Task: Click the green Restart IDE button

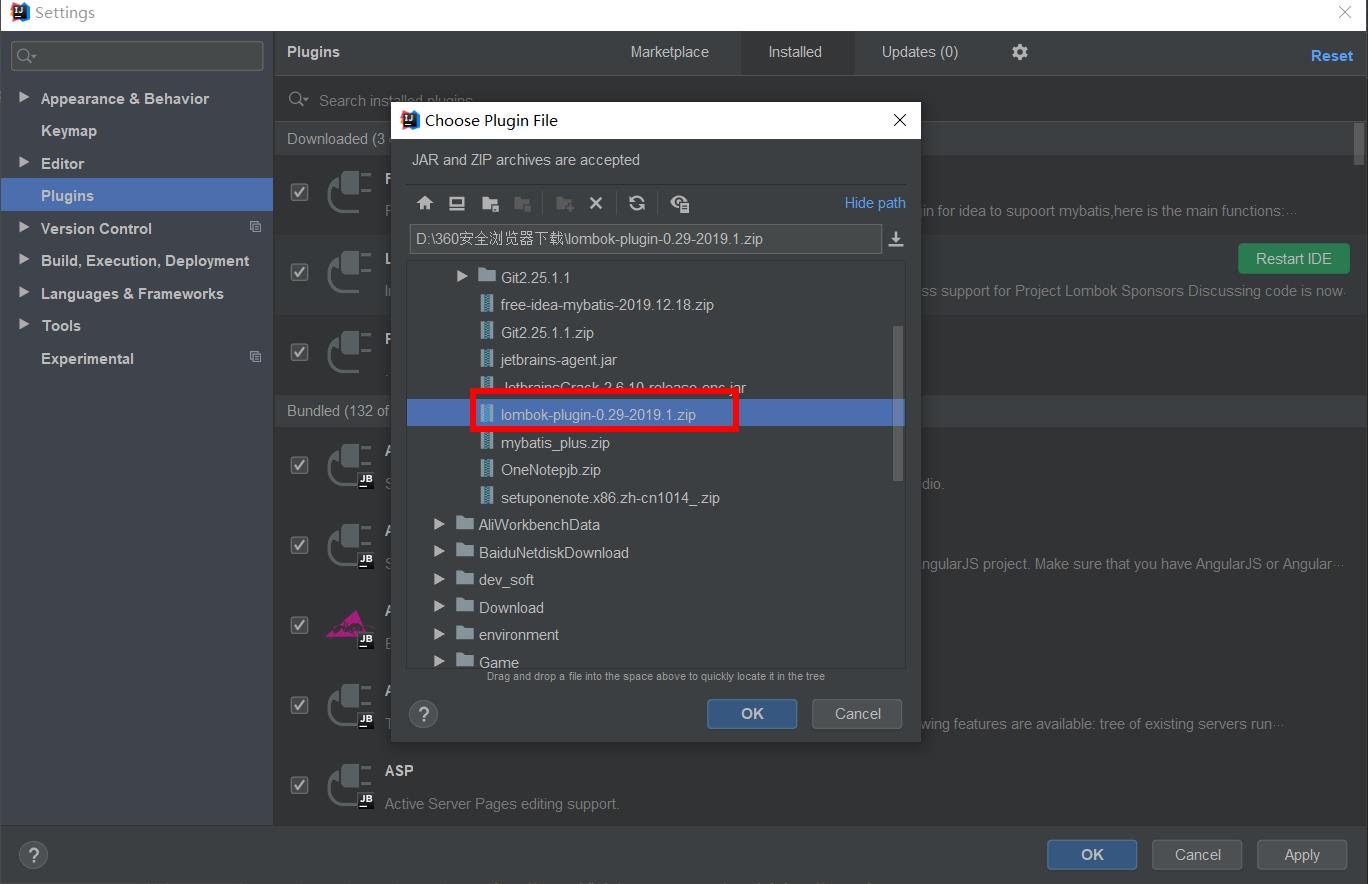Action: coord(1294,259)
